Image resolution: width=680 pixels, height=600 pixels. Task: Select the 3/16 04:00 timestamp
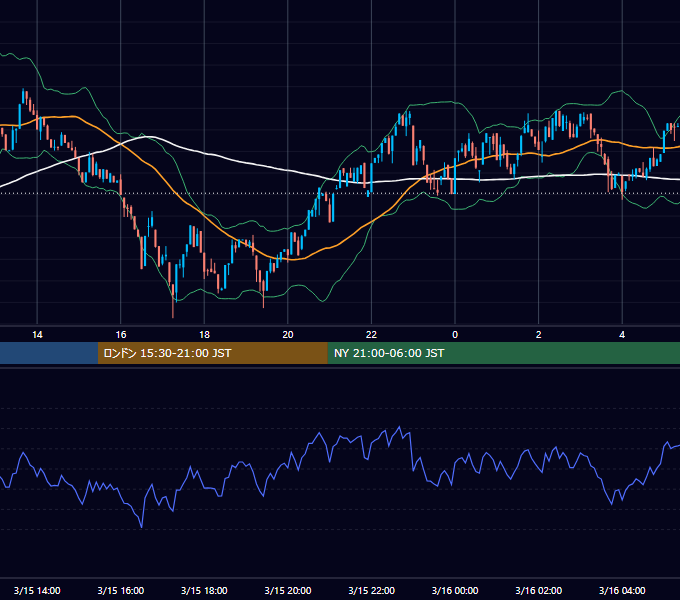622,590
